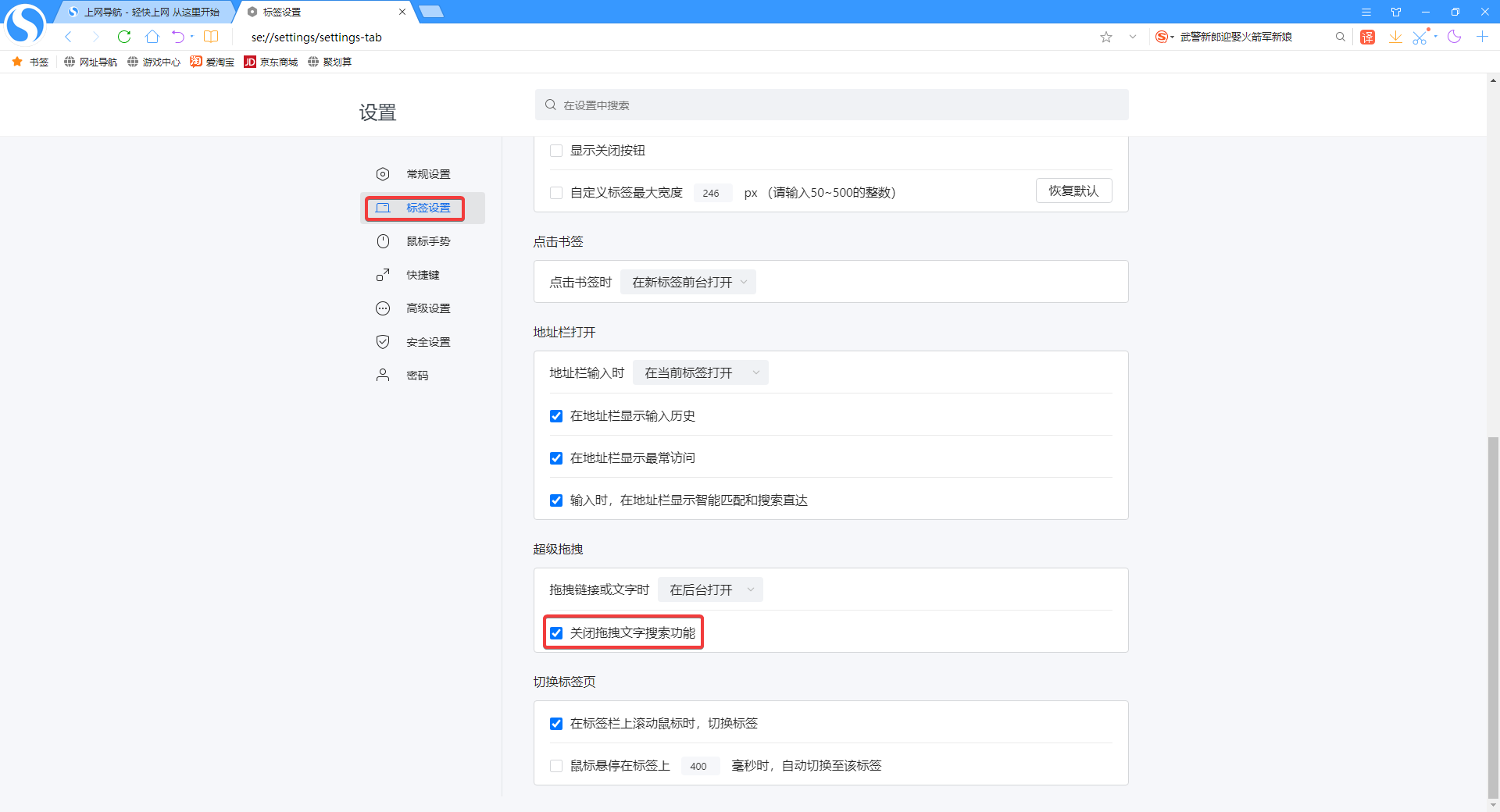Uncheck 在标签栏上滚动鼠标时，切换标签
Screen dimensions: 1500x812
coord(556,724)
